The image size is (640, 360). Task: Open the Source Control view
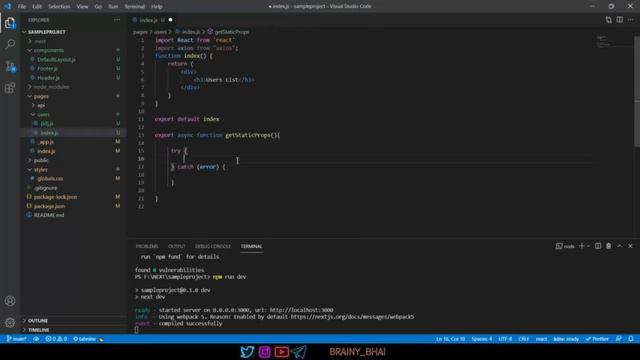10,66
